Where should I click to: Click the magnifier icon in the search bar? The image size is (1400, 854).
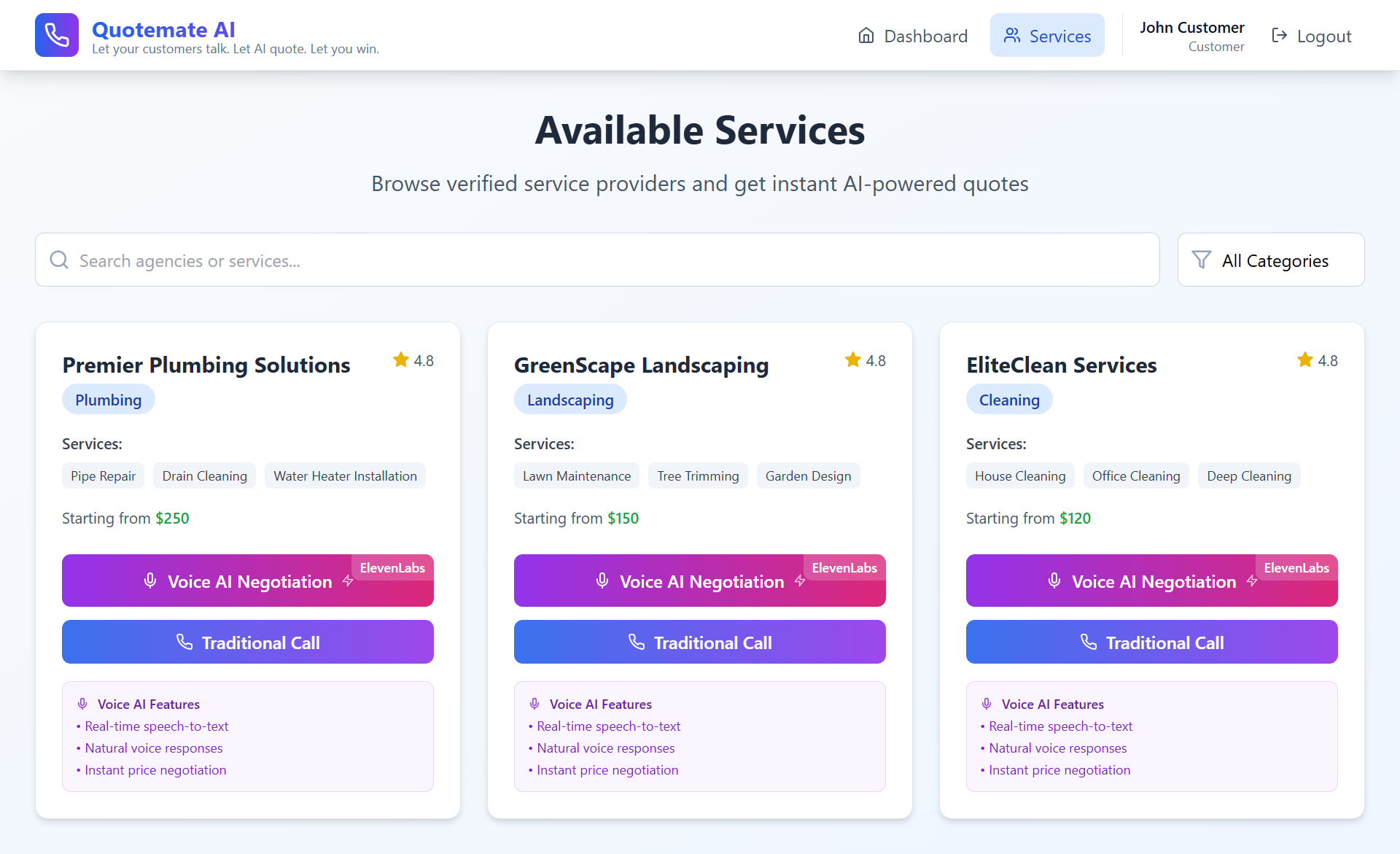(59, 260)
